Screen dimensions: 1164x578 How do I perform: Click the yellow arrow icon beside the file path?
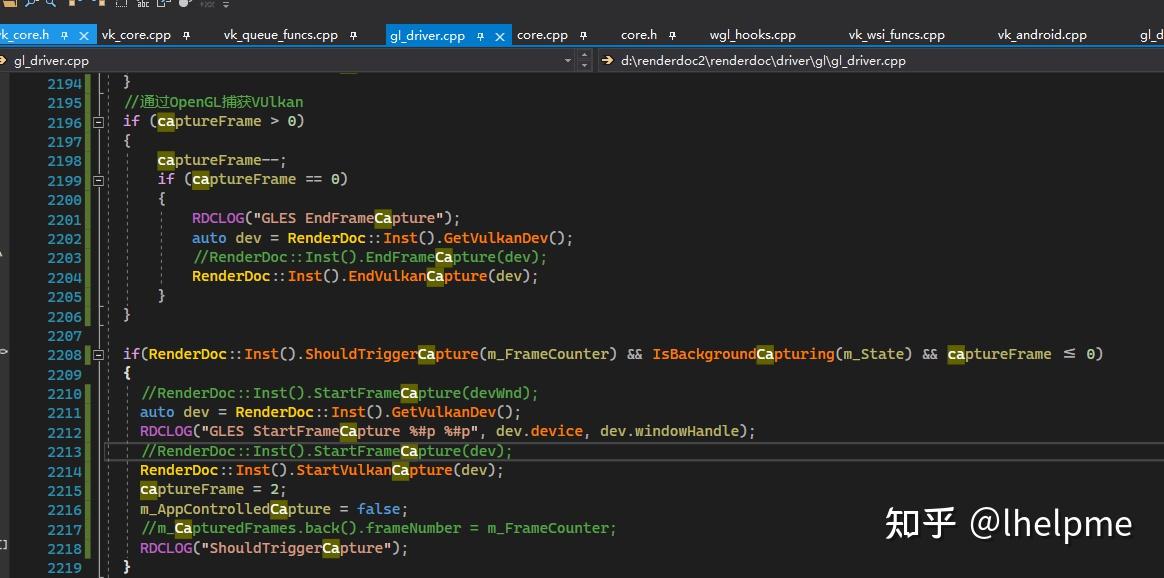(607, 60)
